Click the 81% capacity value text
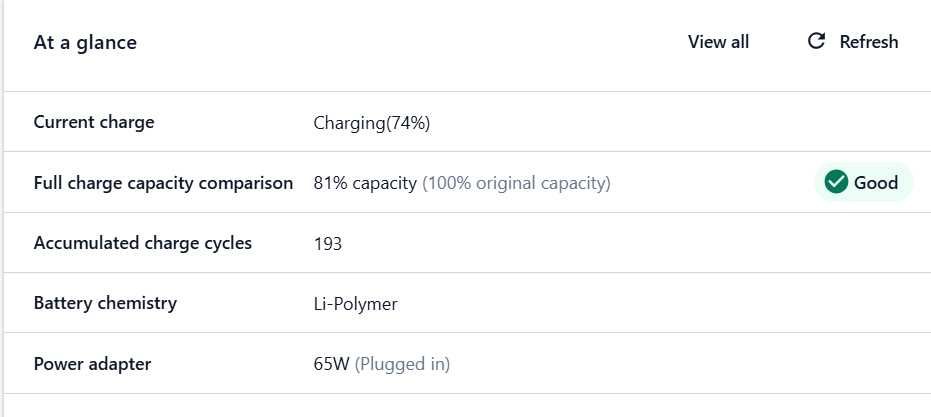Screen dimensions: 931x417 coord(365,183)
